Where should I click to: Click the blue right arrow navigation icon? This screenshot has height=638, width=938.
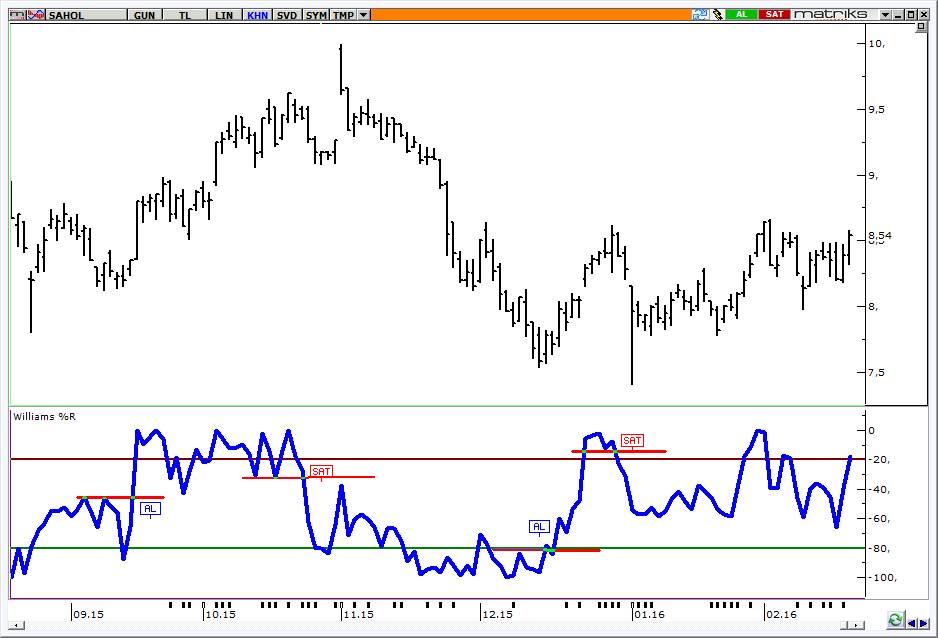(x=924, y=623)
